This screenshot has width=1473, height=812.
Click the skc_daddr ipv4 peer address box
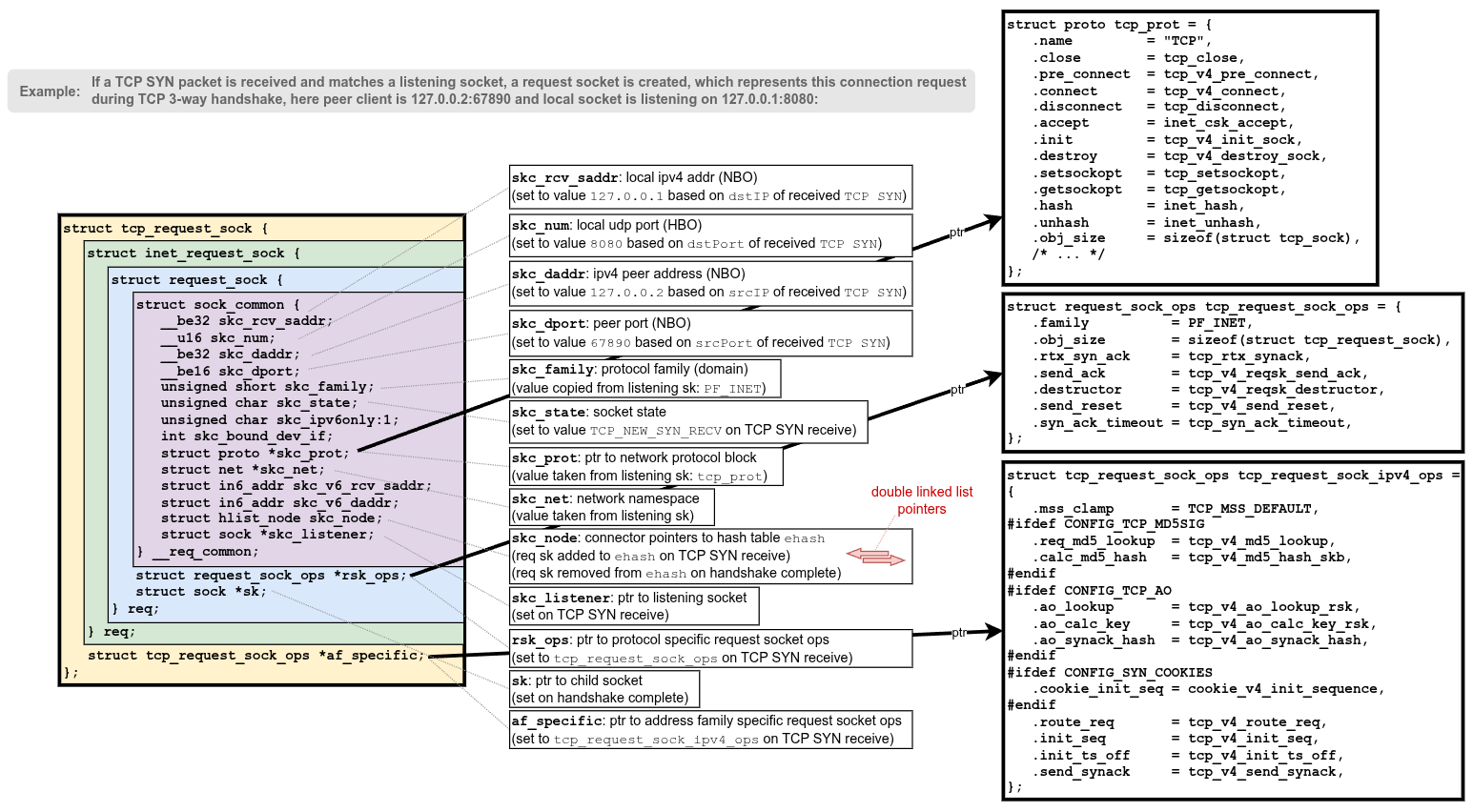pos(710,283)
